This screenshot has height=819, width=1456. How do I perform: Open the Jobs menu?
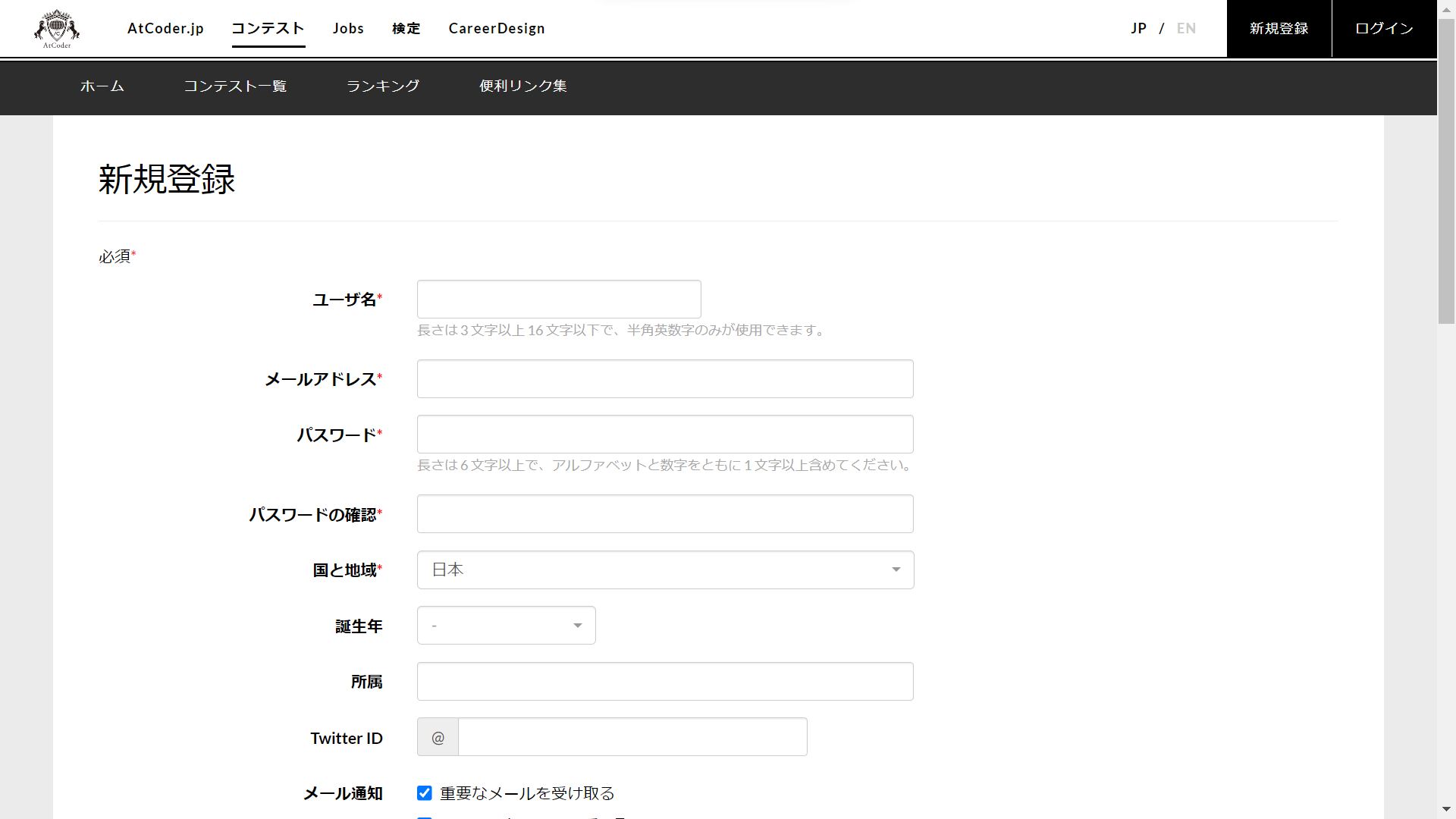(348, 28)
